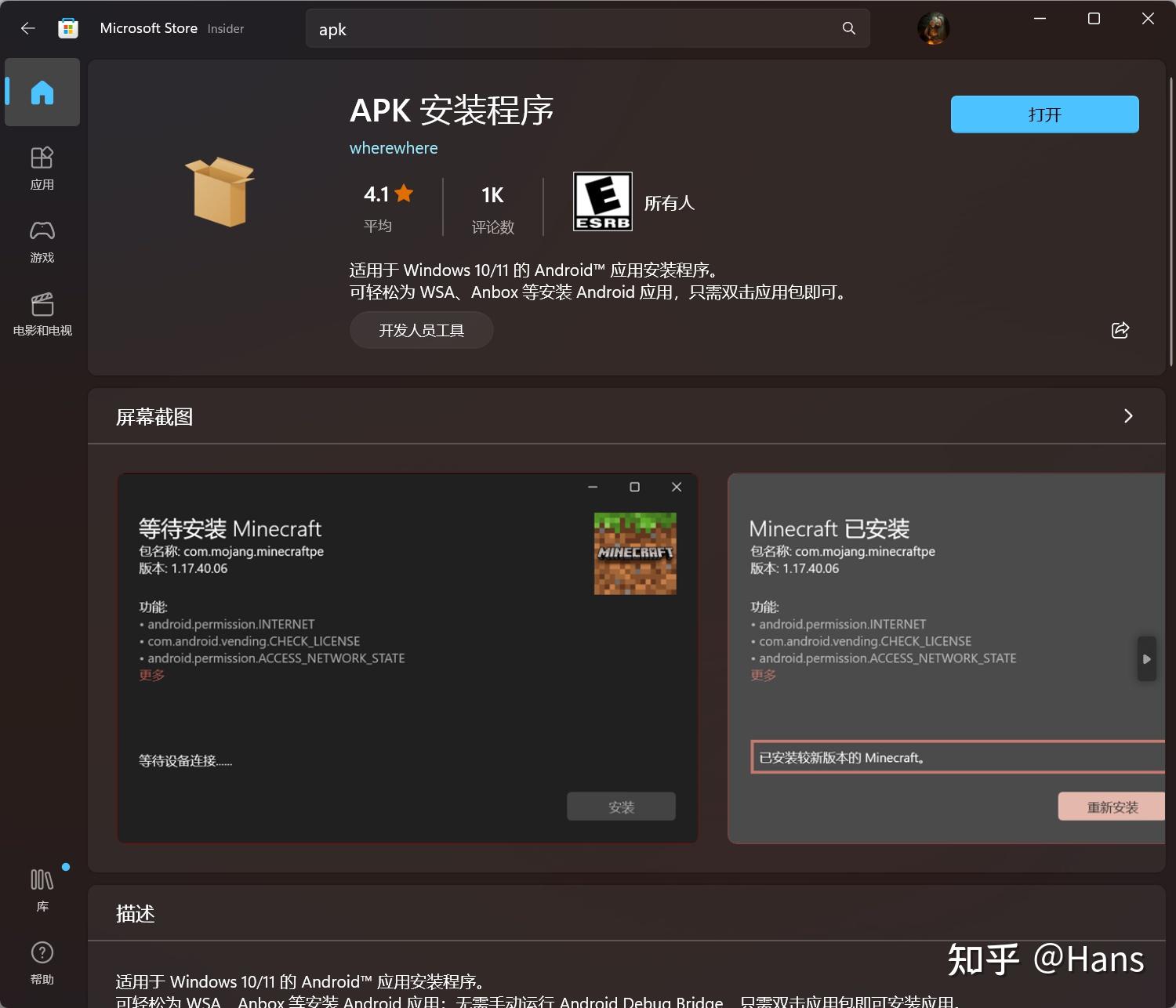Click the 开发人员工具 button

point(421,330)
